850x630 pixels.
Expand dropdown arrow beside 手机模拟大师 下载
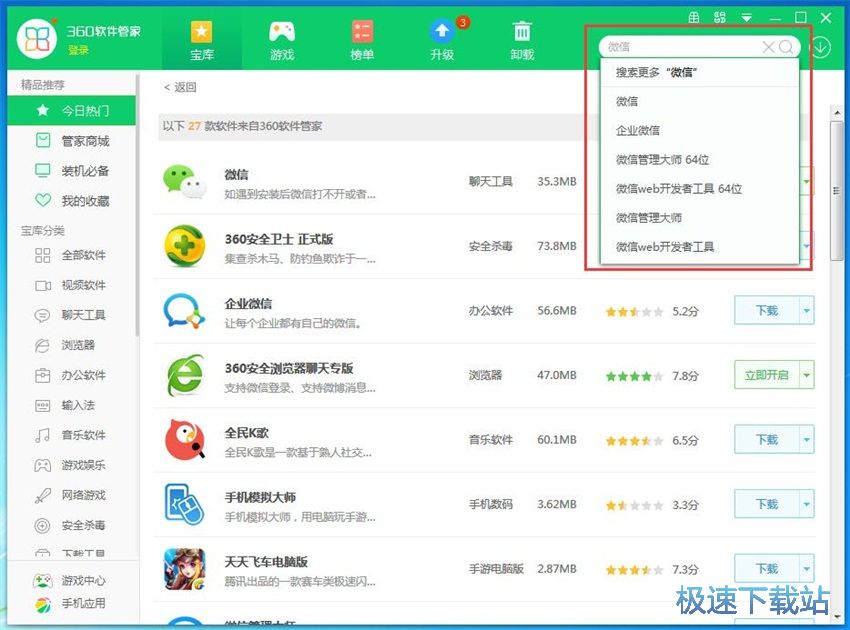point(807,504)
